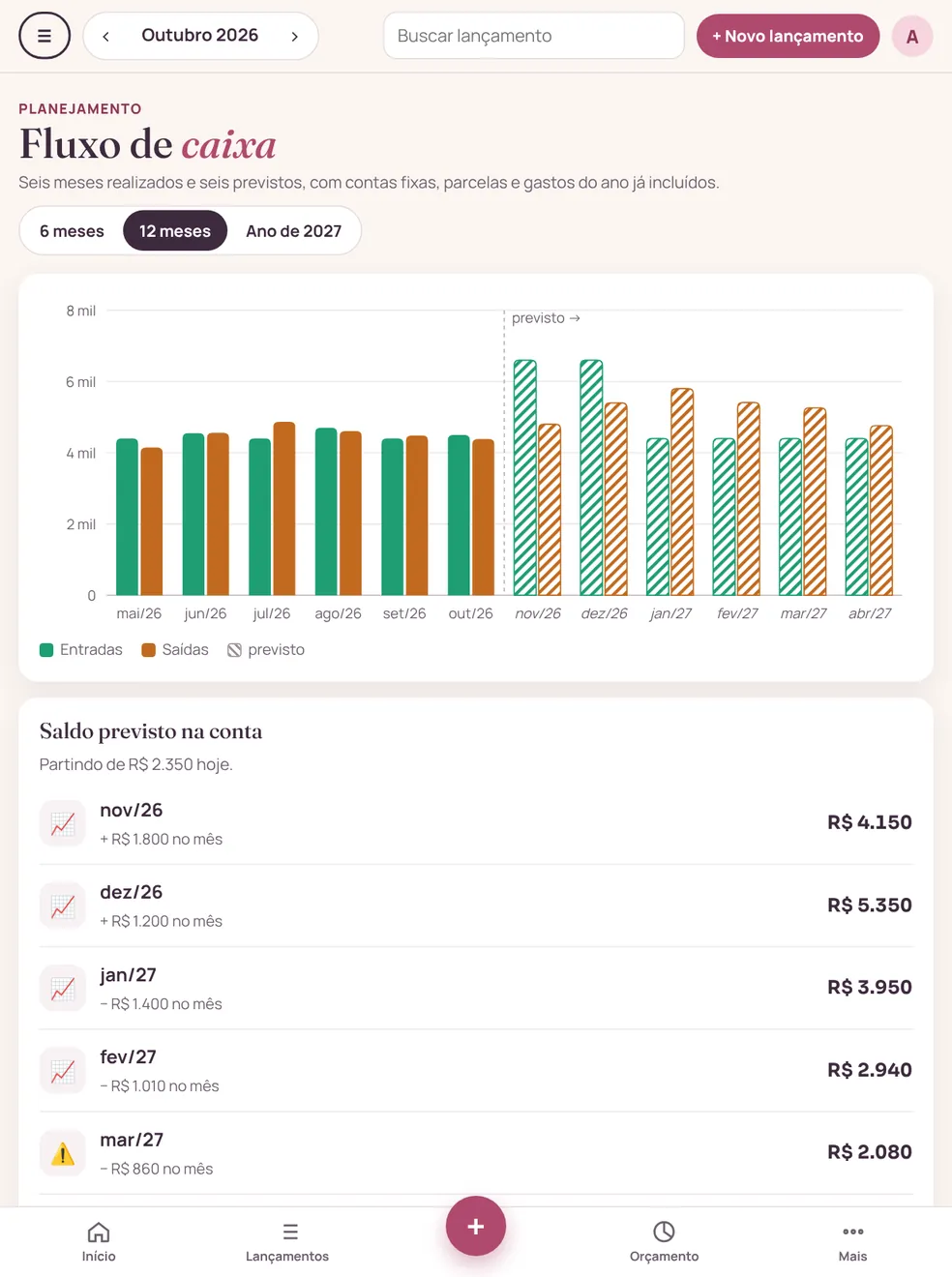Click 'Saldo previsto na conta' heading
The width and height of the screenshot is (952, 1277).
tap(151, 731)
